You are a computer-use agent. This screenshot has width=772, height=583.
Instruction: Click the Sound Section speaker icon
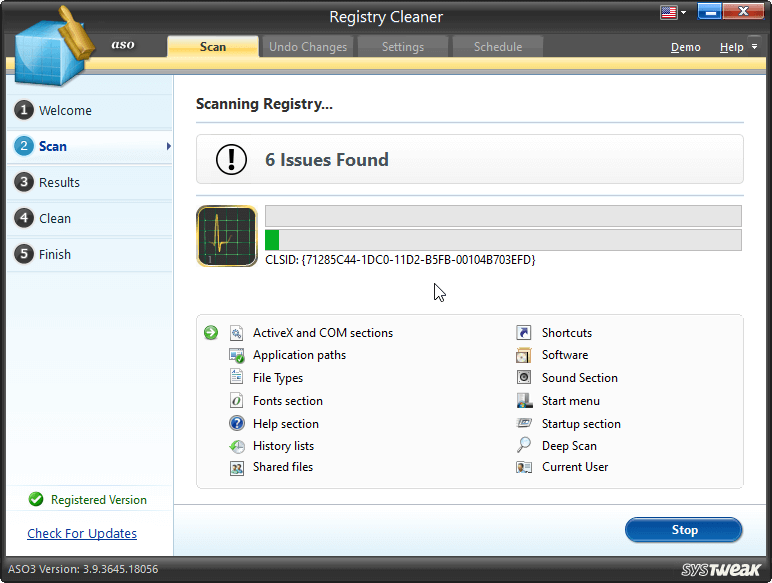[x=524, y=377]
